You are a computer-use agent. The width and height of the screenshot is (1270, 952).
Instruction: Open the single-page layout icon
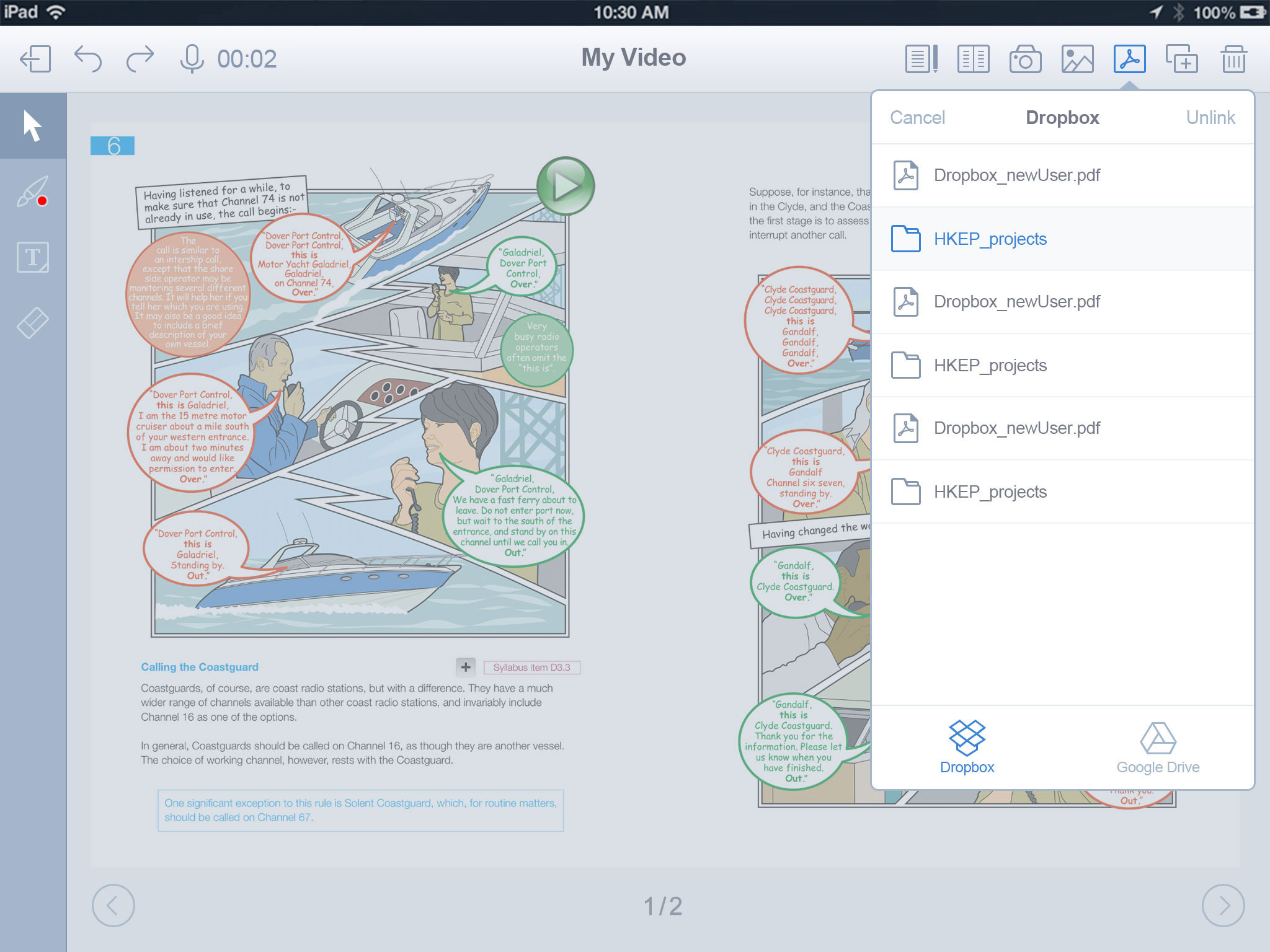click(x=921, y=59)
